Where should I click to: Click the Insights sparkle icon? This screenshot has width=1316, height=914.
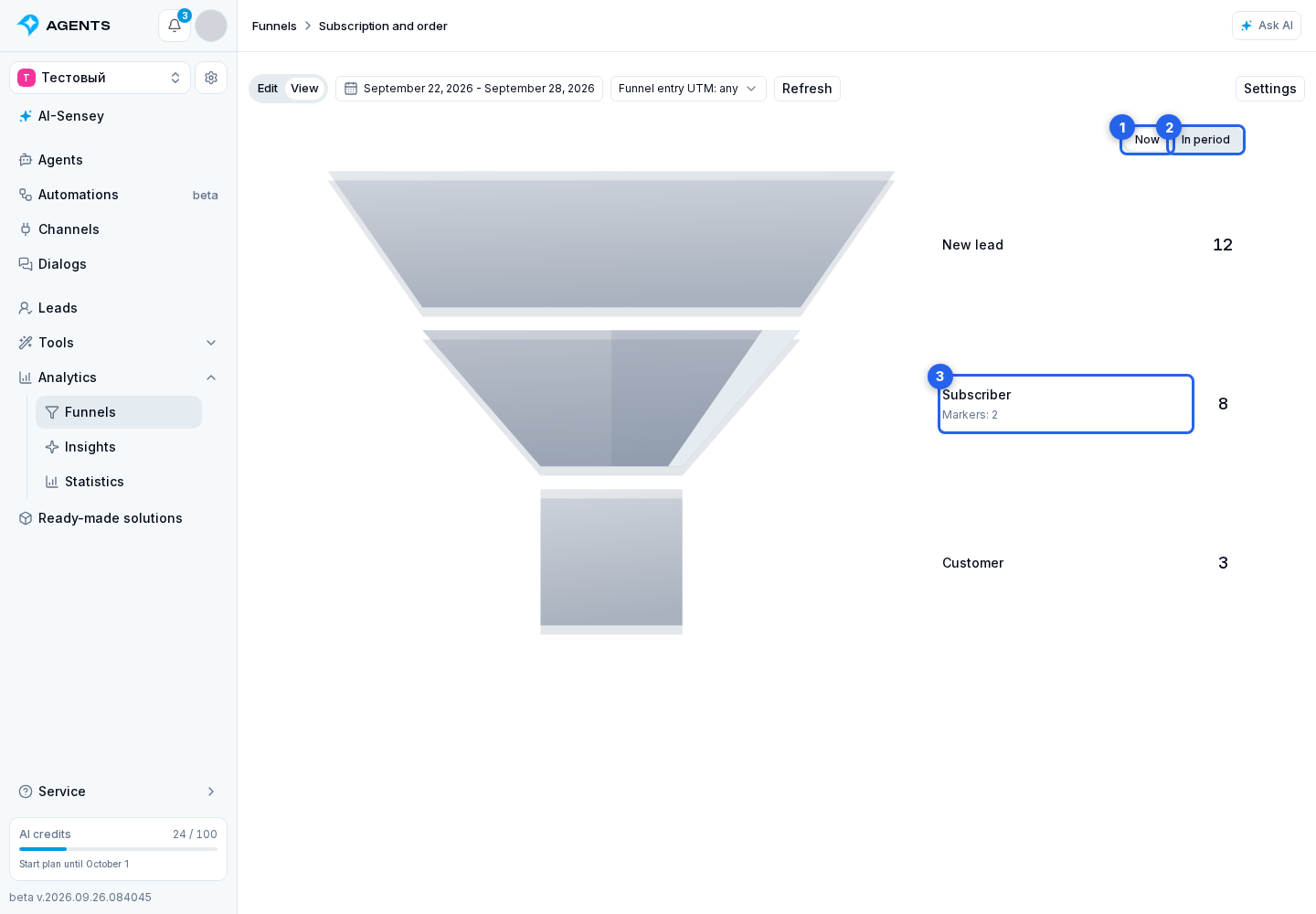[x=52, y=447]
